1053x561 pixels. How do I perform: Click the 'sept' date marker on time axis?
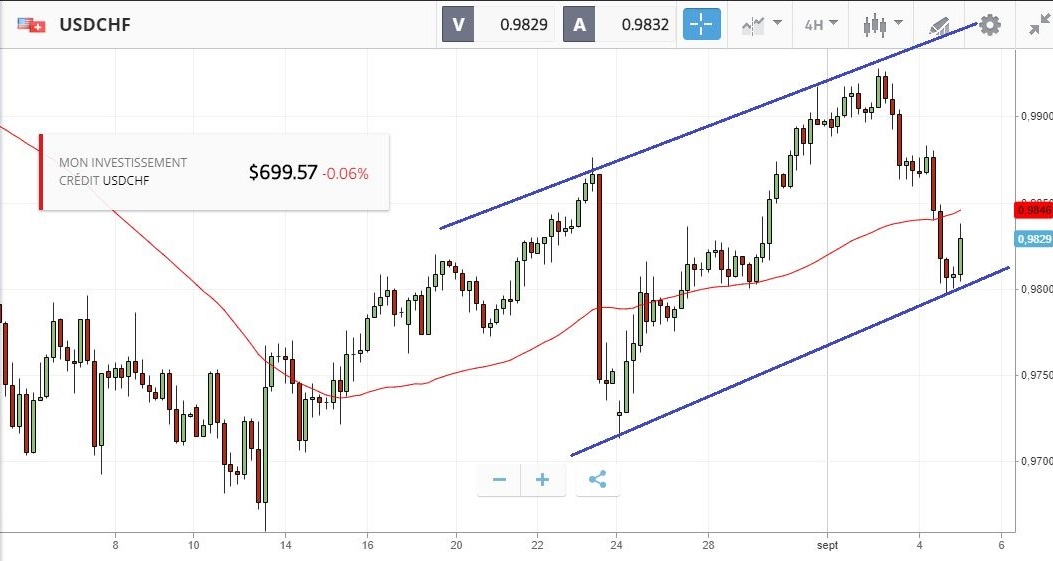[826, 545]
